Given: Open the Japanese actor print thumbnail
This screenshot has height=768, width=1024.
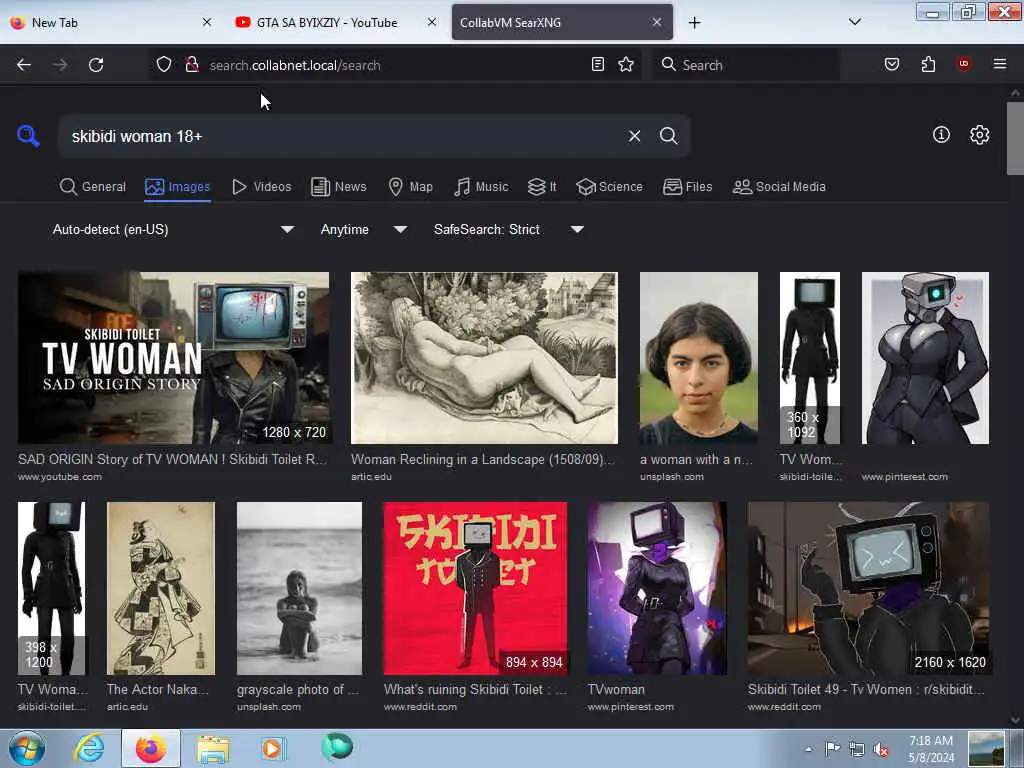Looking at the screenshot, I should coord(161,588).
